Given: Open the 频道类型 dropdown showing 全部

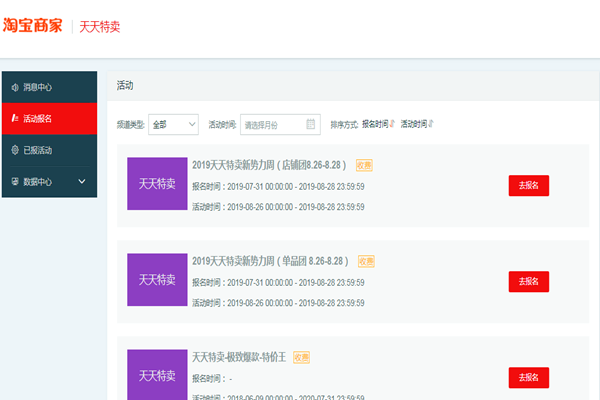Looking at the screenshot, I should [x=173, y=124].
